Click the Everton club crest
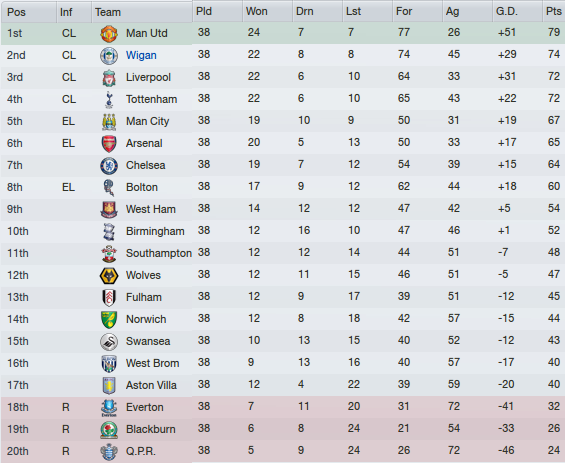 pos(108,408)
